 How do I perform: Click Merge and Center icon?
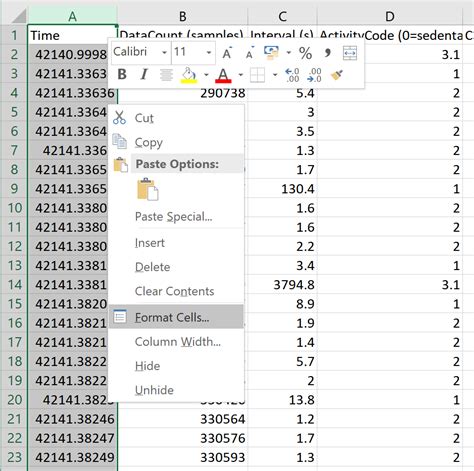pyautogui.click(x=350, y=53)
